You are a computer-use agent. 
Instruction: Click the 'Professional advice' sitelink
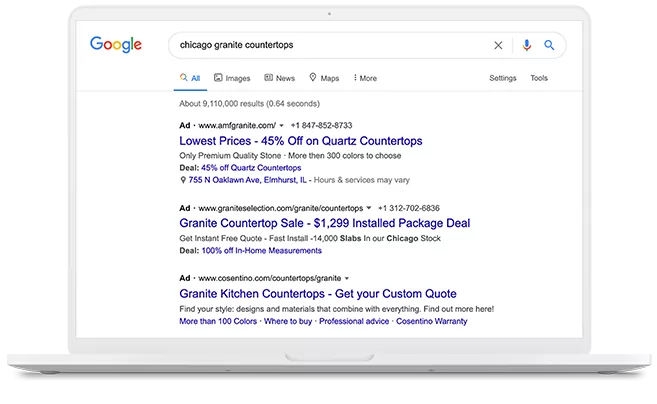click(x=354, y=321)
